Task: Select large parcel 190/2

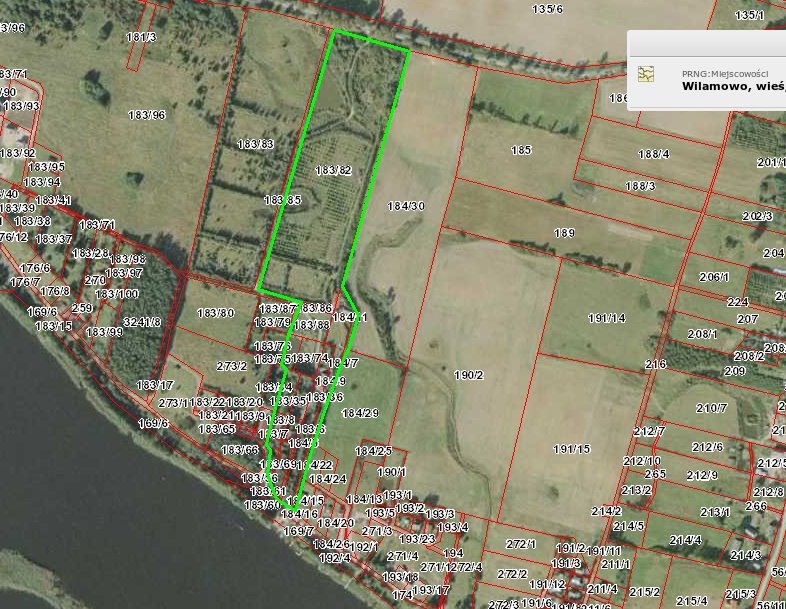Action: point(467,375)
